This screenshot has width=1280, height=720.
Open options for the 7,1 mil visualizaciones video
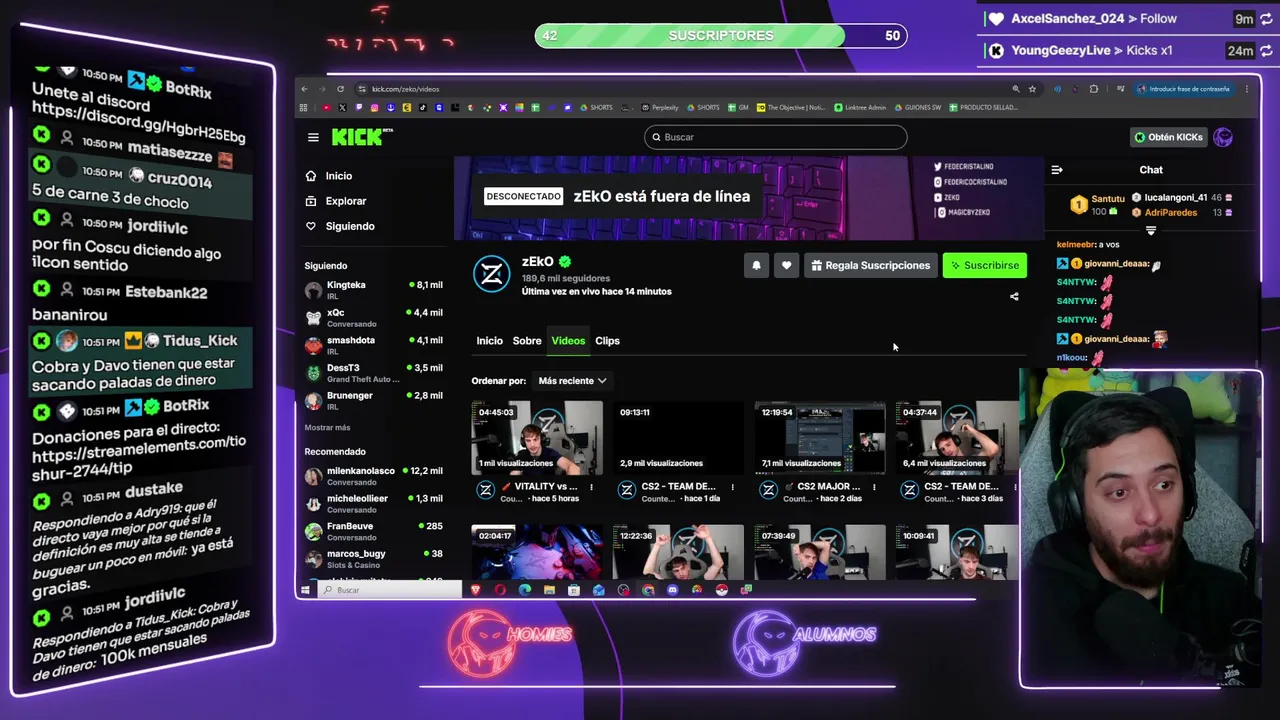[874, 488]
